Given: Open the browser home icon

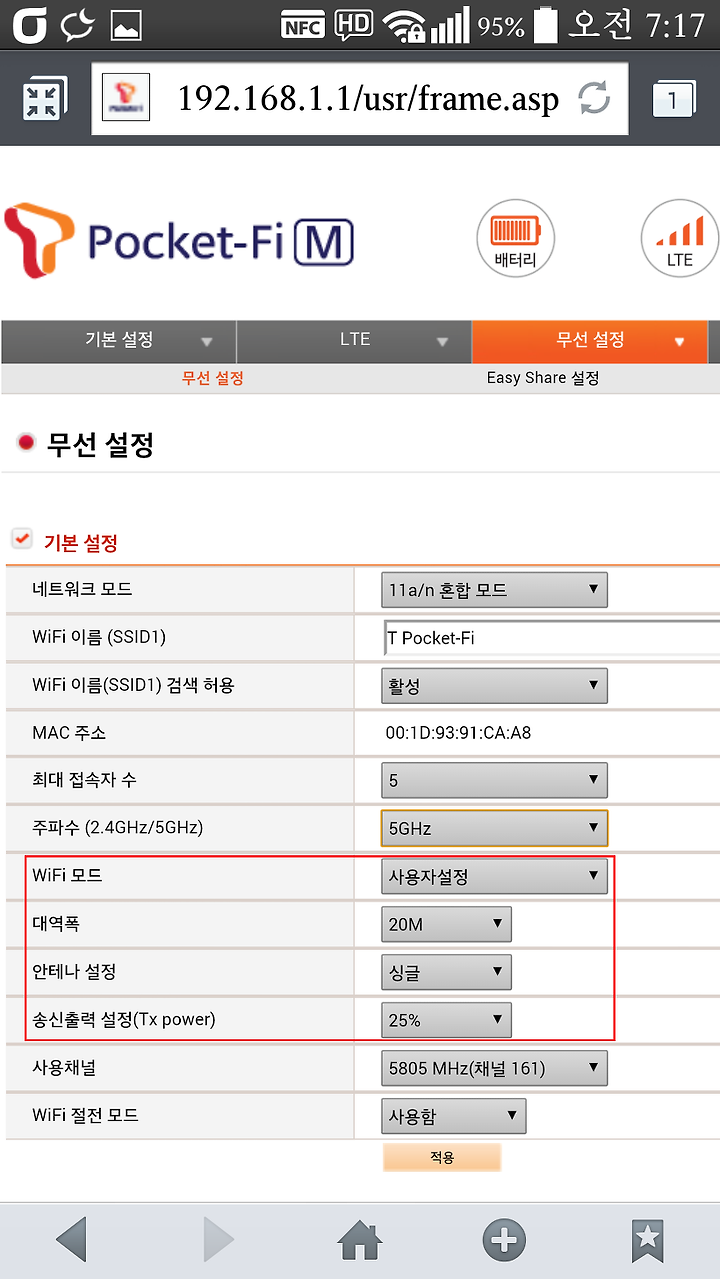Looking at the screenshot, I should [360, 1242].
